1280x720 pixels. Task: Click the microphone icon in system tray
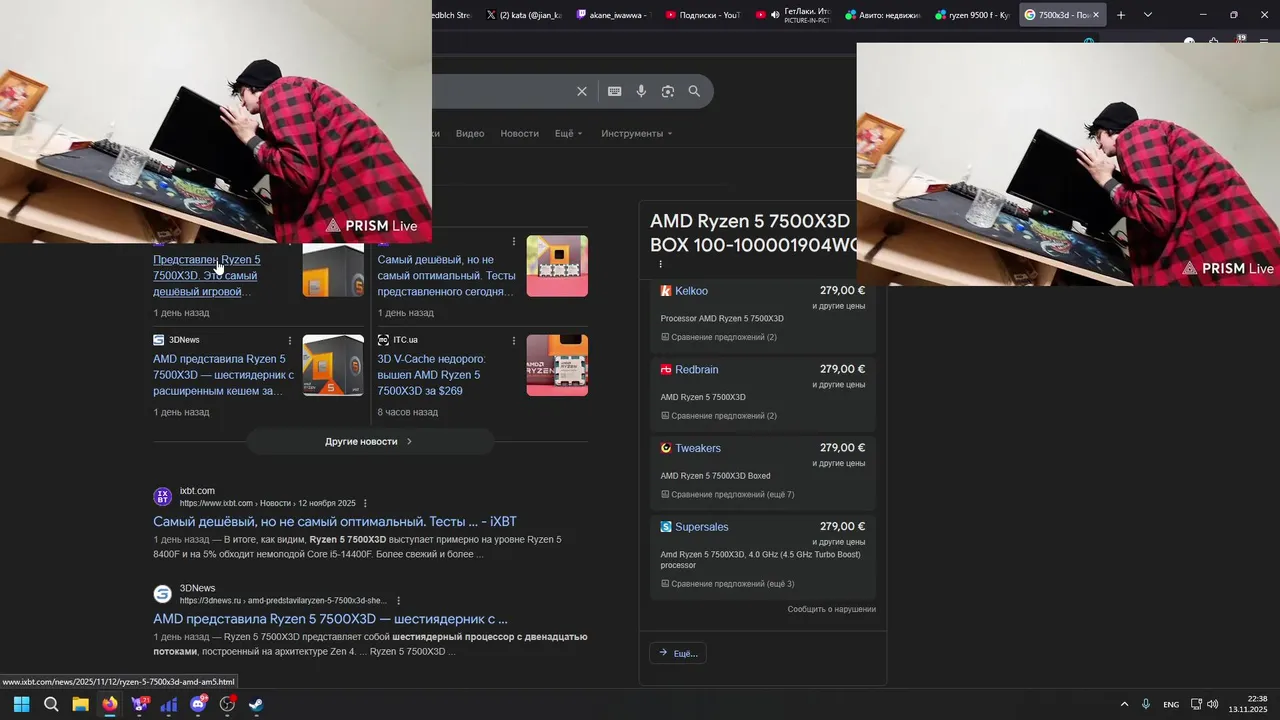[1146, 704]
